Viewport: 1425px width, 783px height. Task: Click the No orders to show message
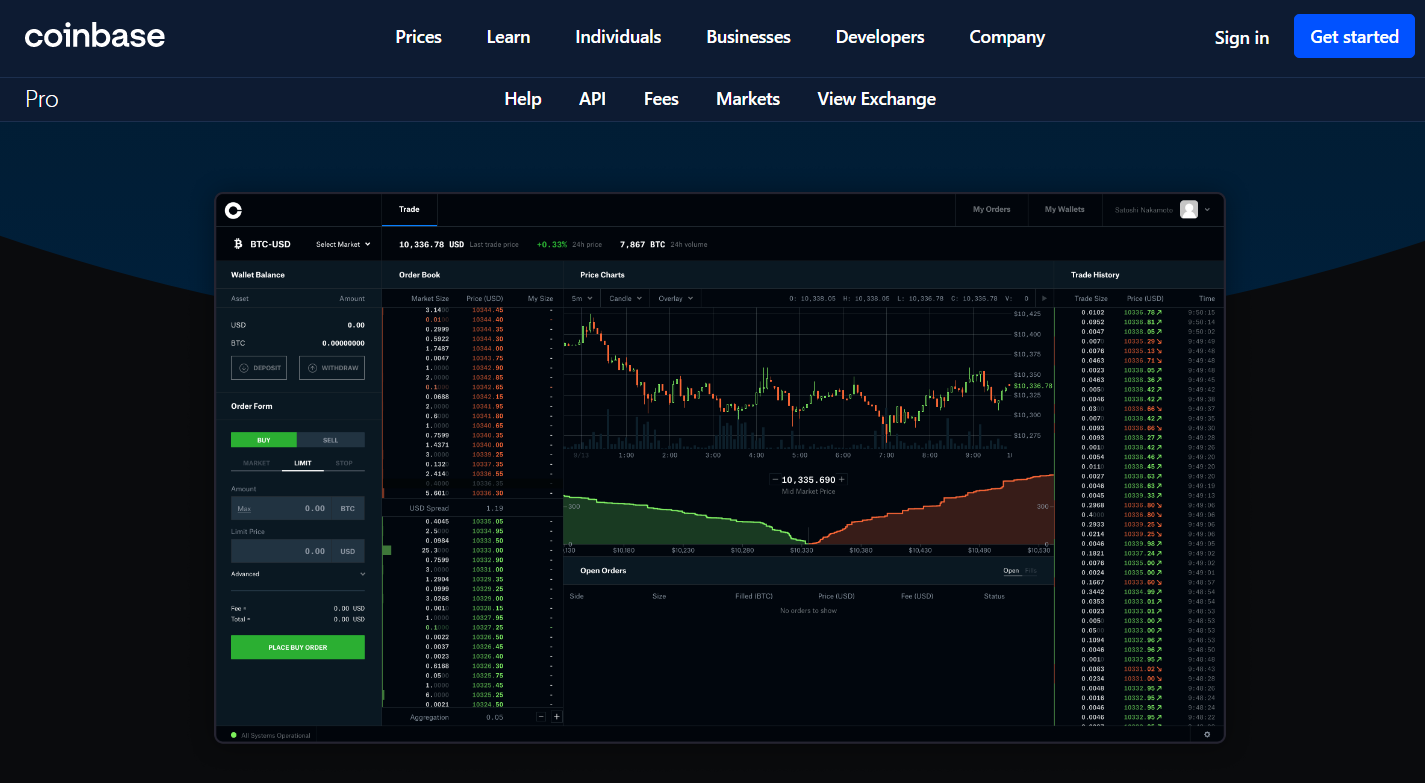pyautogui.click(x=808, y=610)
